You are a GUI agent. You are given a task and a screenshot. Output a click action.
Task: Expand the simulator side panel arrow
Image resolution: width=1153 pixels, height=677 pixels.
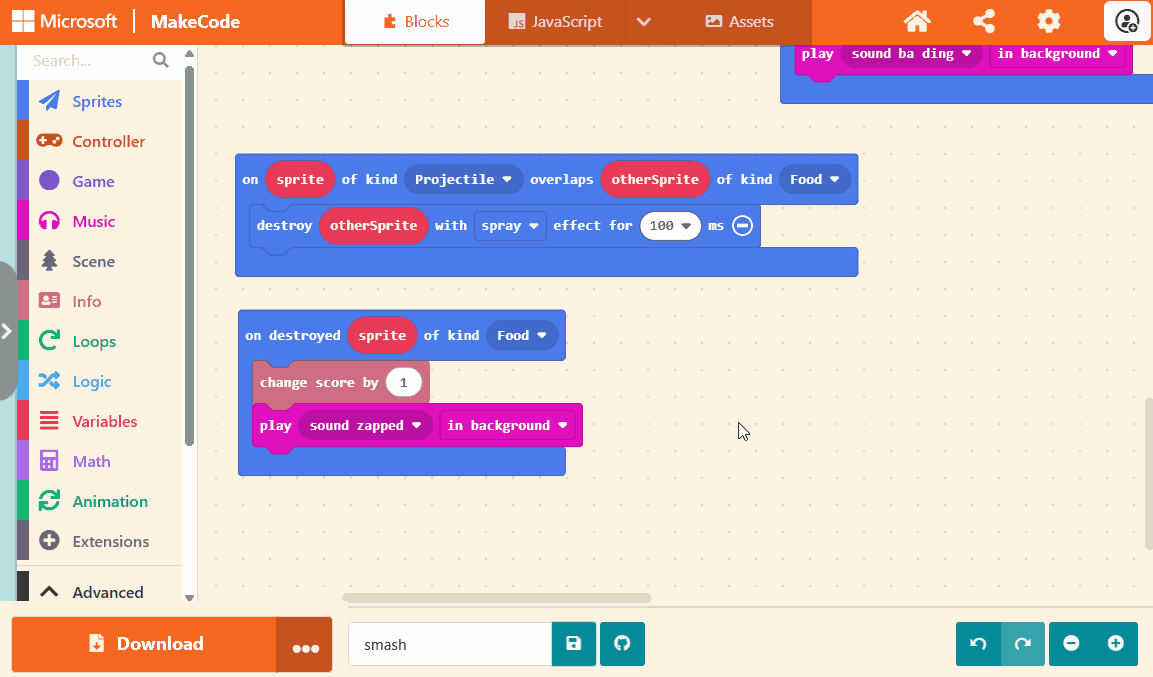point(6,331)
